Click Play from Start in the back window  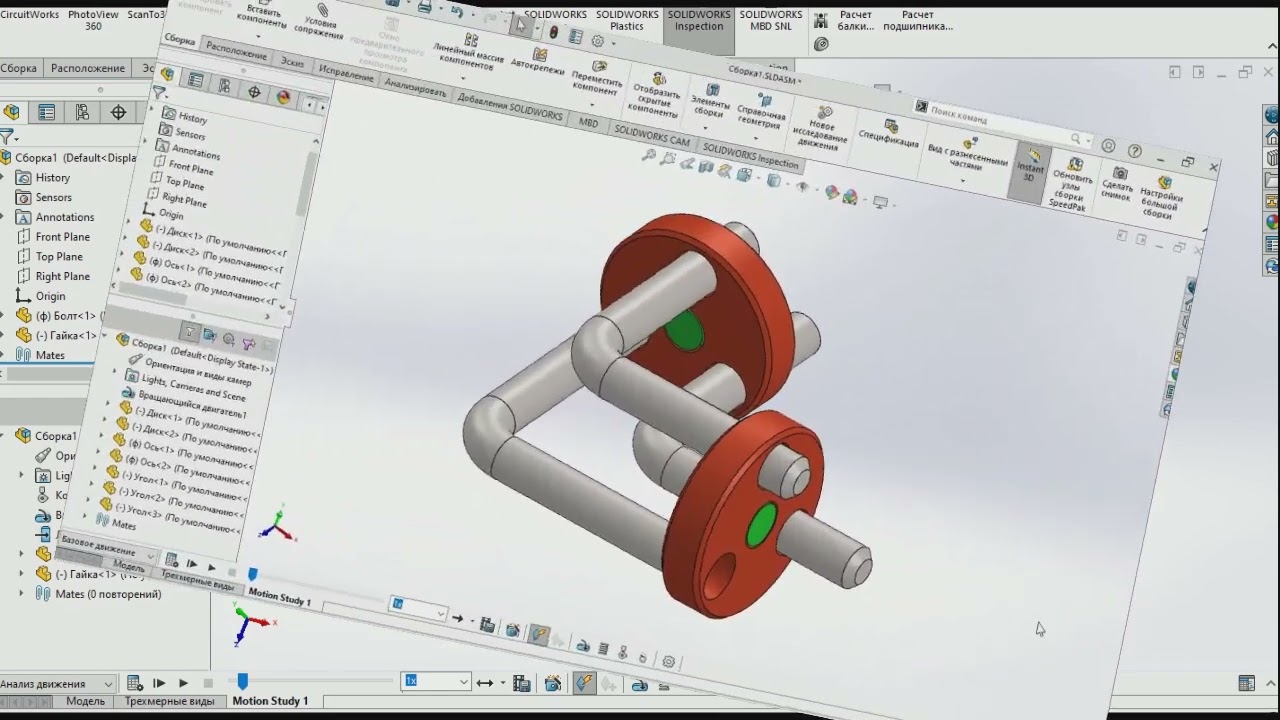coord(159,683)
